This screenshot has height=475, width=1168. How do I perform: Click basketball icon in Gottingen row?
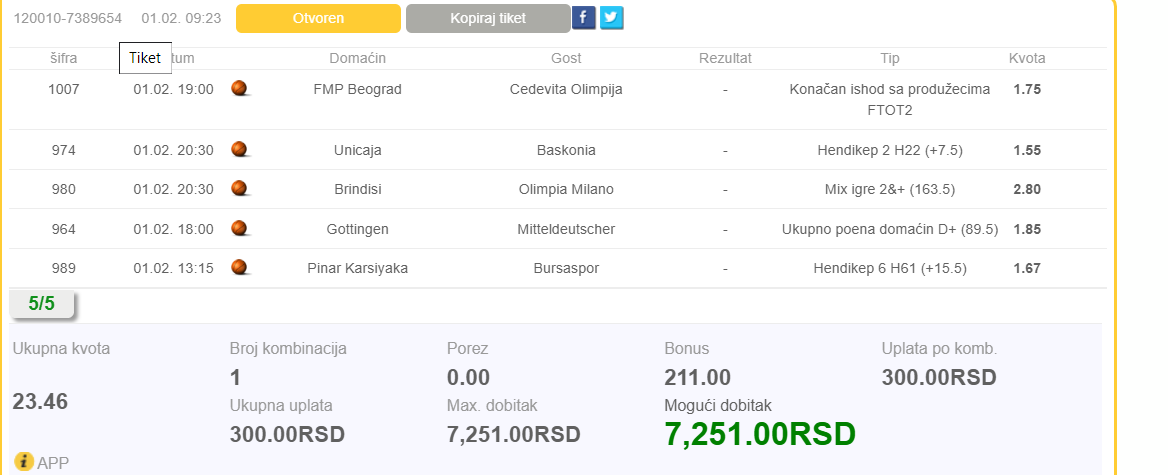(240, 229)
